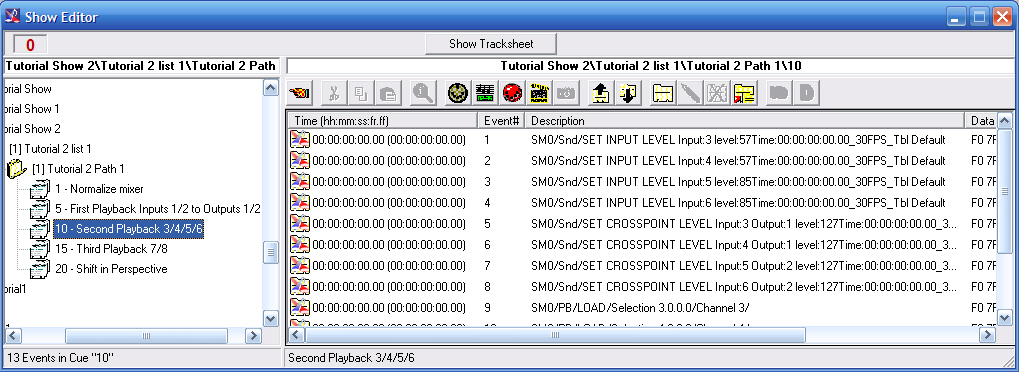Click the scissors Cut icon
Viewport: 1019px width, 372px height.
pyautogui.click(x=334, y=93)
